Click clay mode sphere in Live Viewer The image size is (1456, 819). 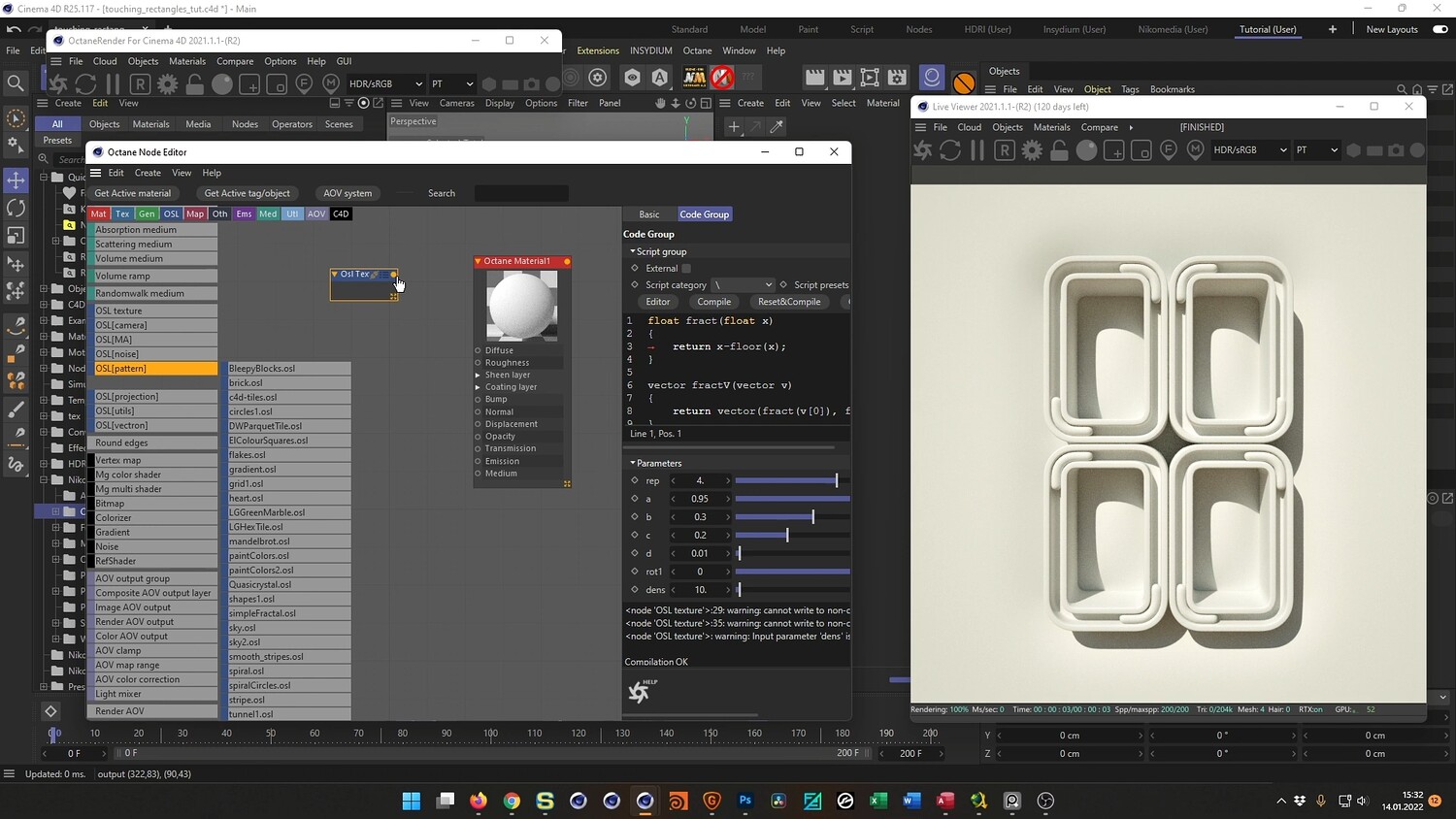coord(1087,150)
